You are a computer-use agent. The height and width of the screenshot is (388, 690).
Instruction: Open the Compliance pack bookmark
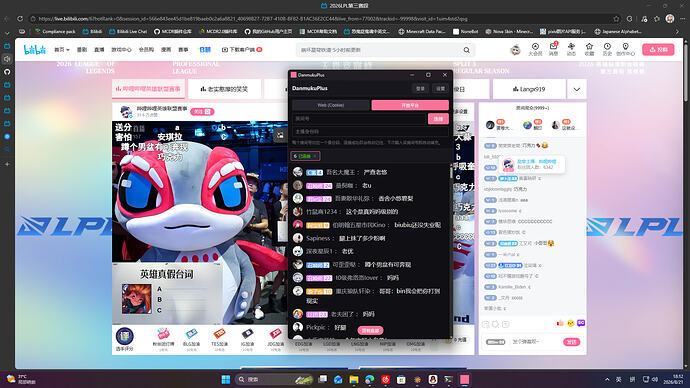coord(55,32)
